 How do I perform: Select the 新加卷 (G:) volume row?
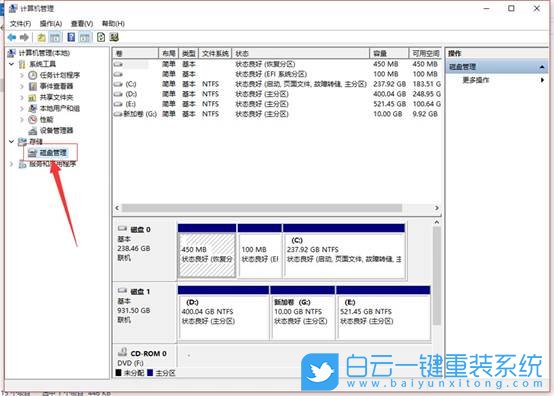(x=277, y=114)
